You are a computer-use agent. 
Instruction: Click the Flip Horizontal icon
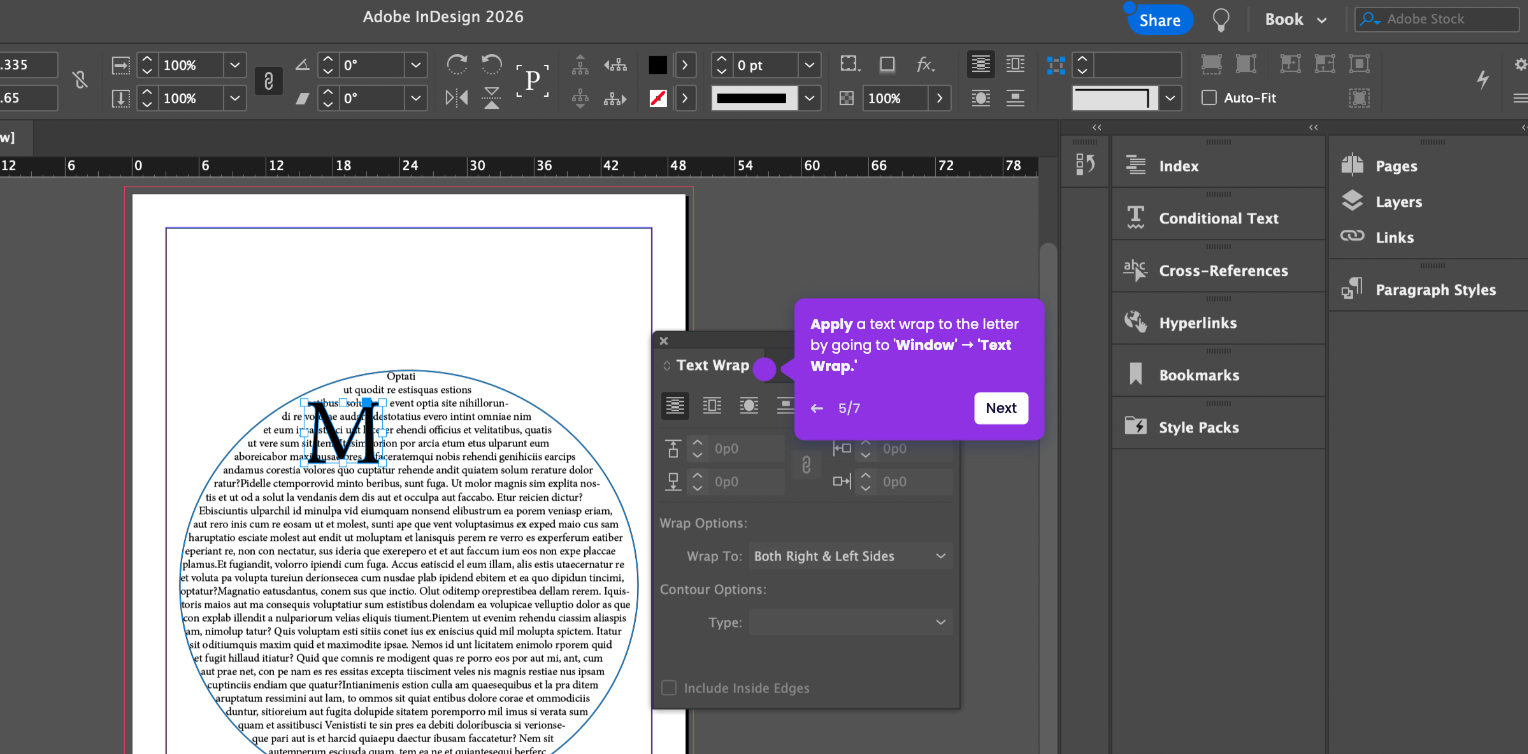click(x=457, y=98)
